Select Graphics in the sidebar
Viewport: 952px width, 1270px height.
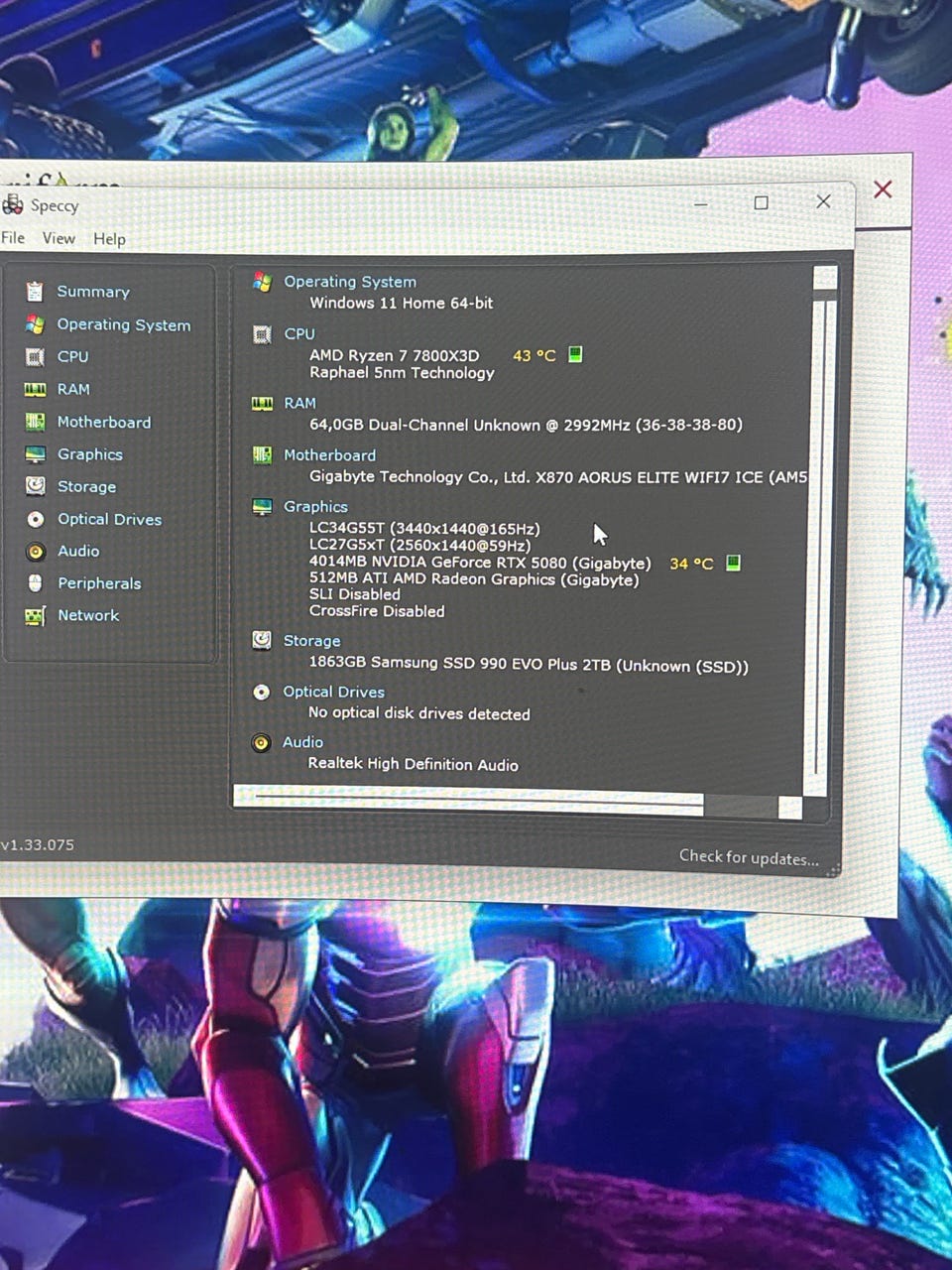[x=90, y=454]
